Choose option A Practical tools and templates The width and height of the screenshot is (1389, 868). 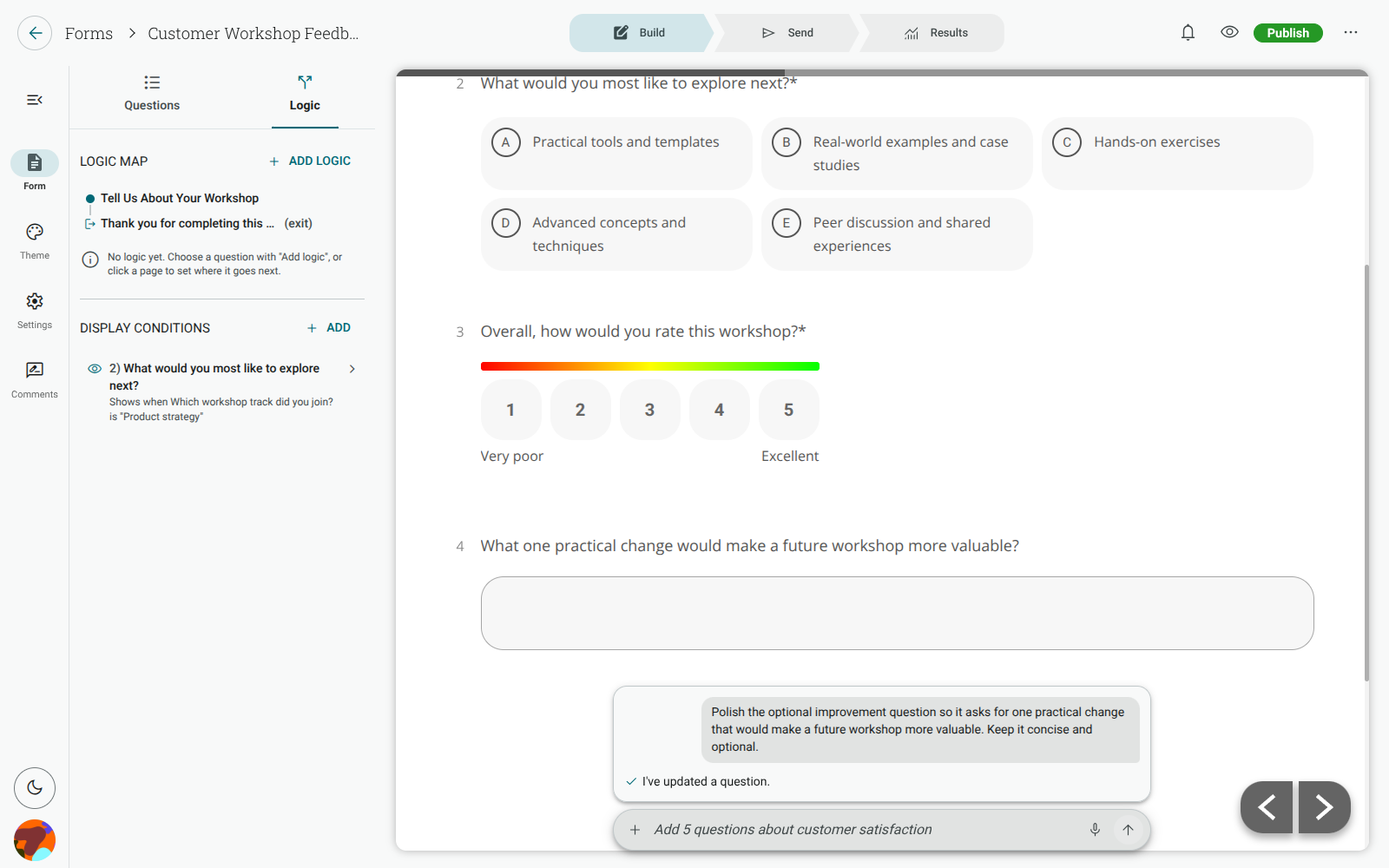616,154
